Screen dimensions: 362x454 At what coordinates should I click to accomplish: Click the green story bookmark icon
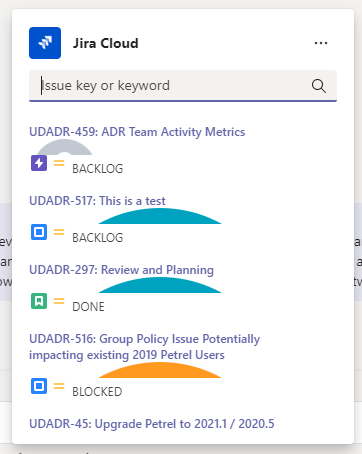point(39,301)
